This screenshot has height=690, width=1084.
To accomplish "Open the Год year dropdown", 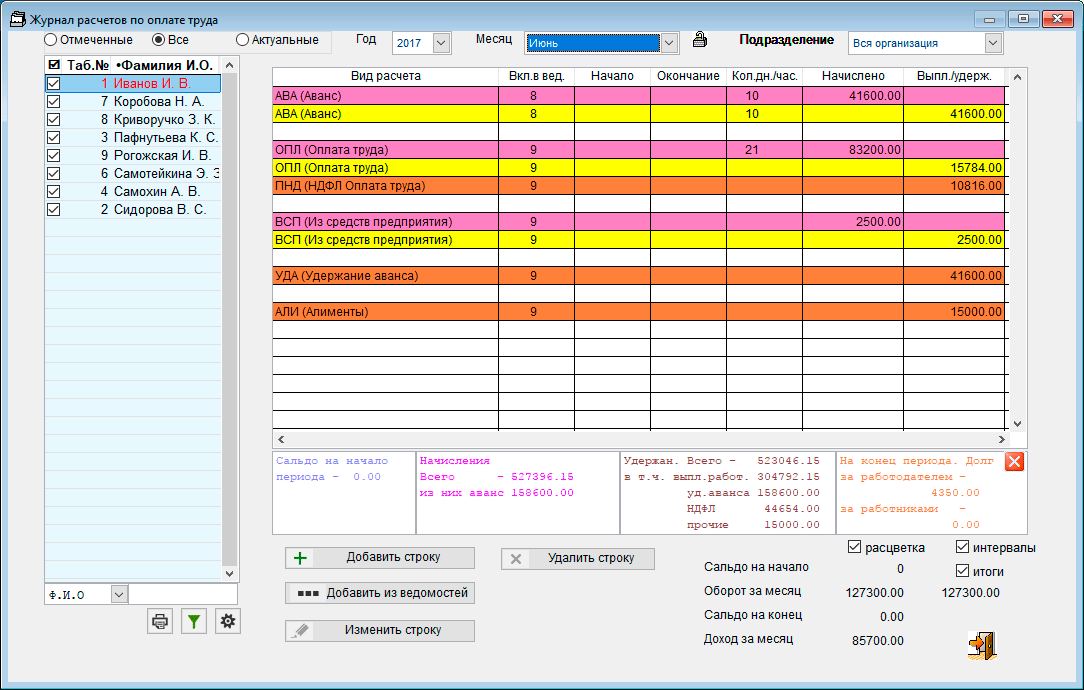I will [x=441, y=43].
